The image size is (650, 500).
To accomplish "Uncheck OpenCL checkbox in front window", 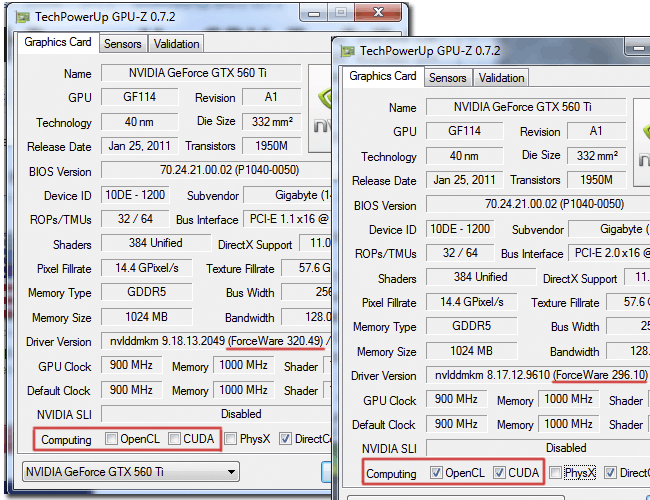I will click(x=436, y=473).
